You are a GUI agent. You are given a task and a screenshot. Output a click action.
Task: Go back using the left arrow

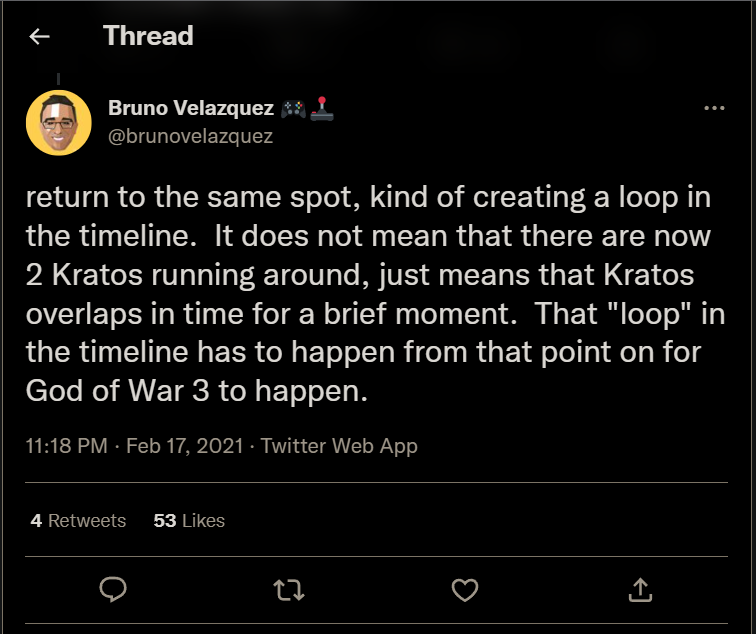coord(39,37)
